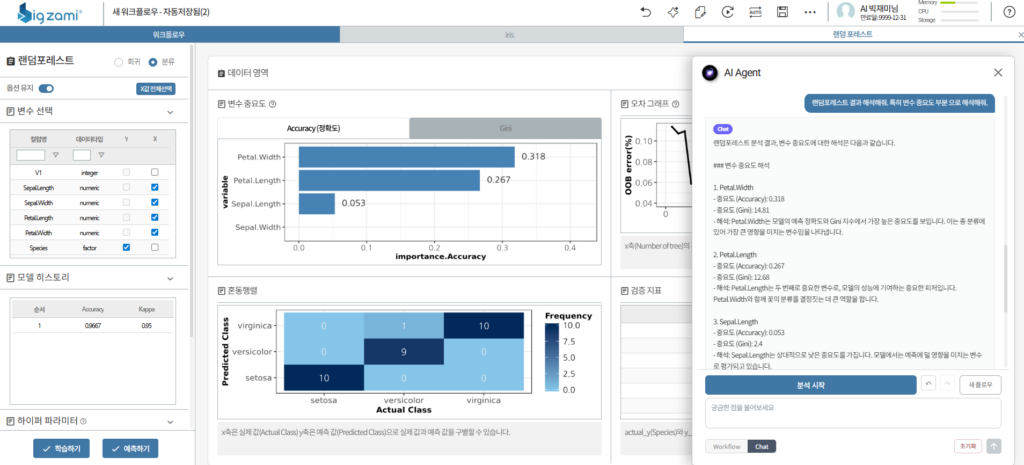Viewport: 1024px width, 465px height.
Task: Click the document edit icon in toolbar
Action: pos(701,12)
